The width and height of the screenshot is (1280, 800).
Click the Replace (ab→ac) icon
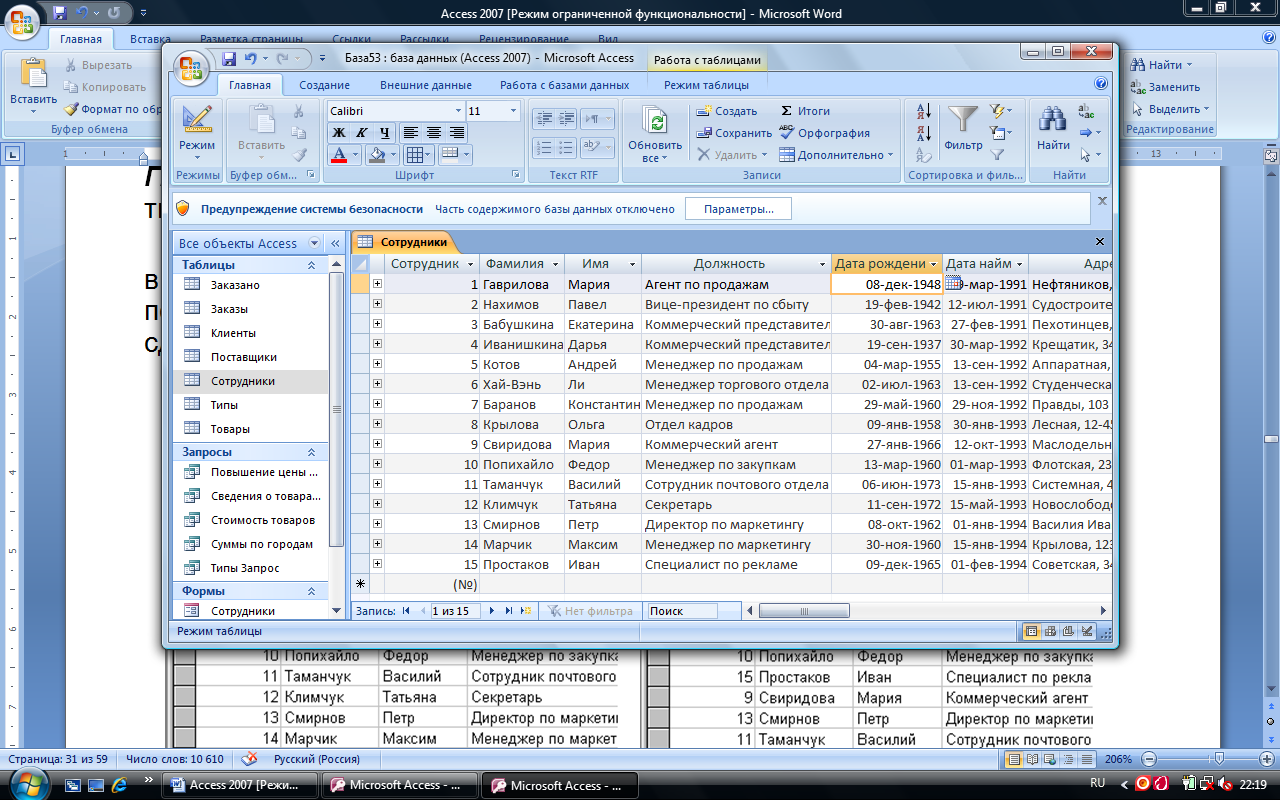coord(1086,111)
